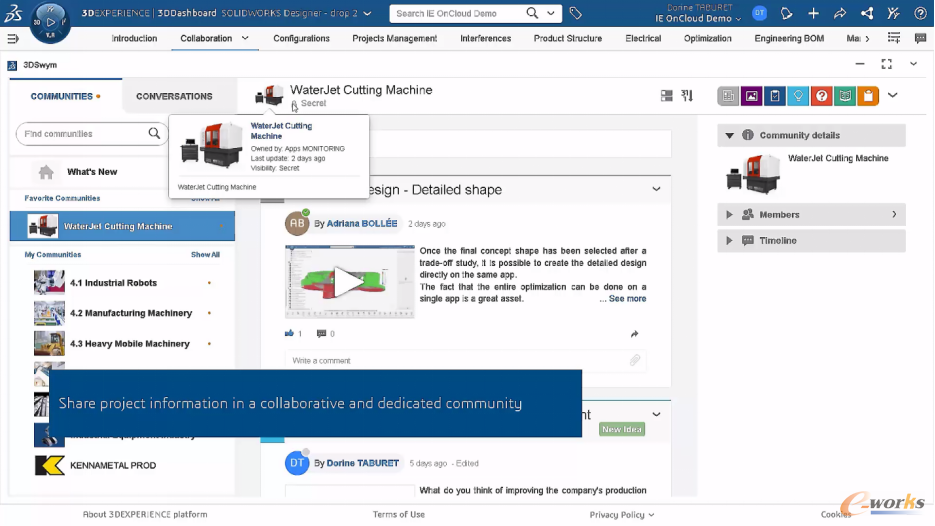This screenshot has height=526, width=935.
Task: Open Adriana BOLLÉE profile link
Action: pos(361,224)
